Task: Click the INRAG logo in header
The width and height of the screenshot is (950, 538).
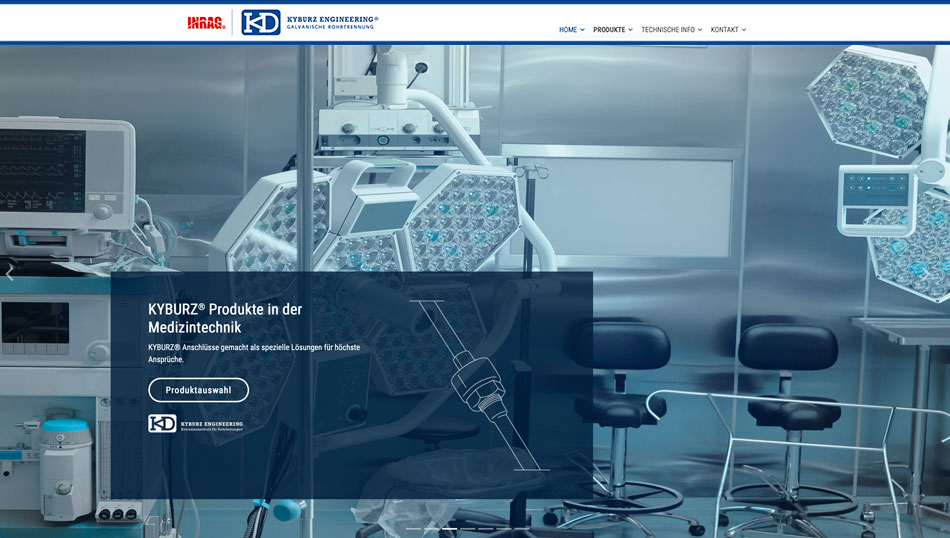Action: (206, 22)
